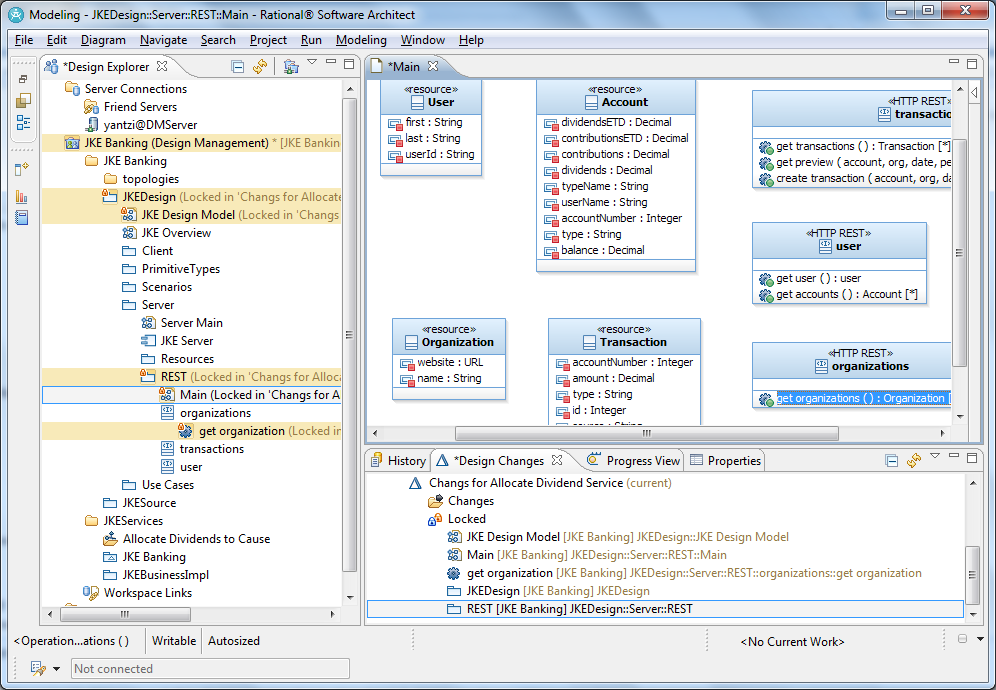The height and width of the screenshot is (690, 996).
Task: Close the Main diagram tab
Action: (x=433, y=66)
